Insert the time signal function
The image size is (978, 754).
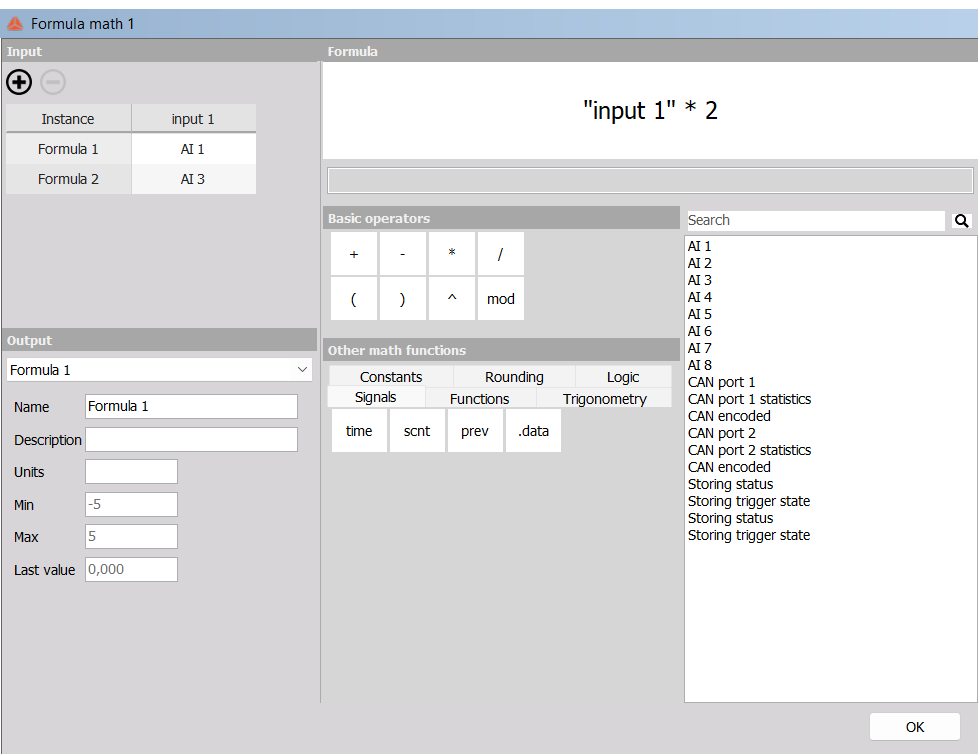(359, 431)
